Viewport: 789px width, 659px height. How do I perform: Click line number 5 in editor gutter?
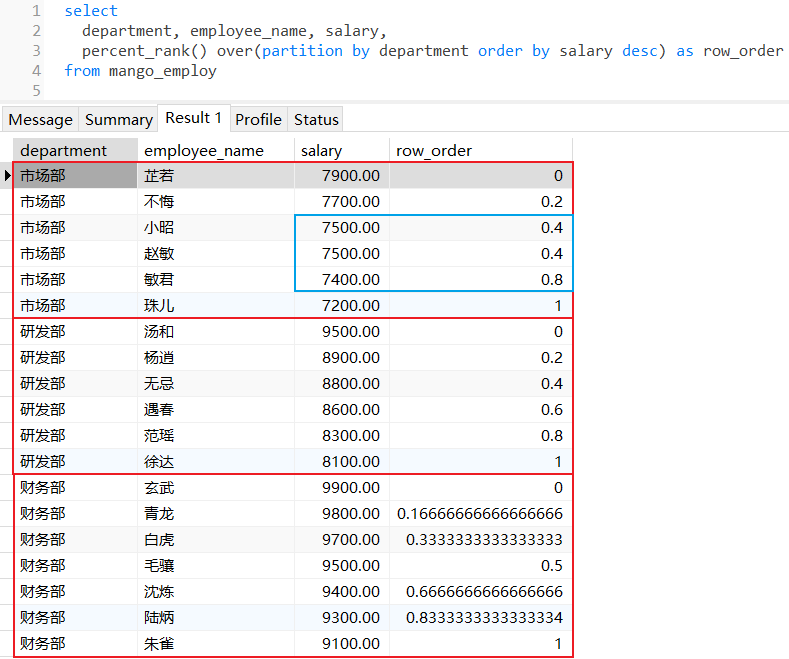click(x=36, y=91)
